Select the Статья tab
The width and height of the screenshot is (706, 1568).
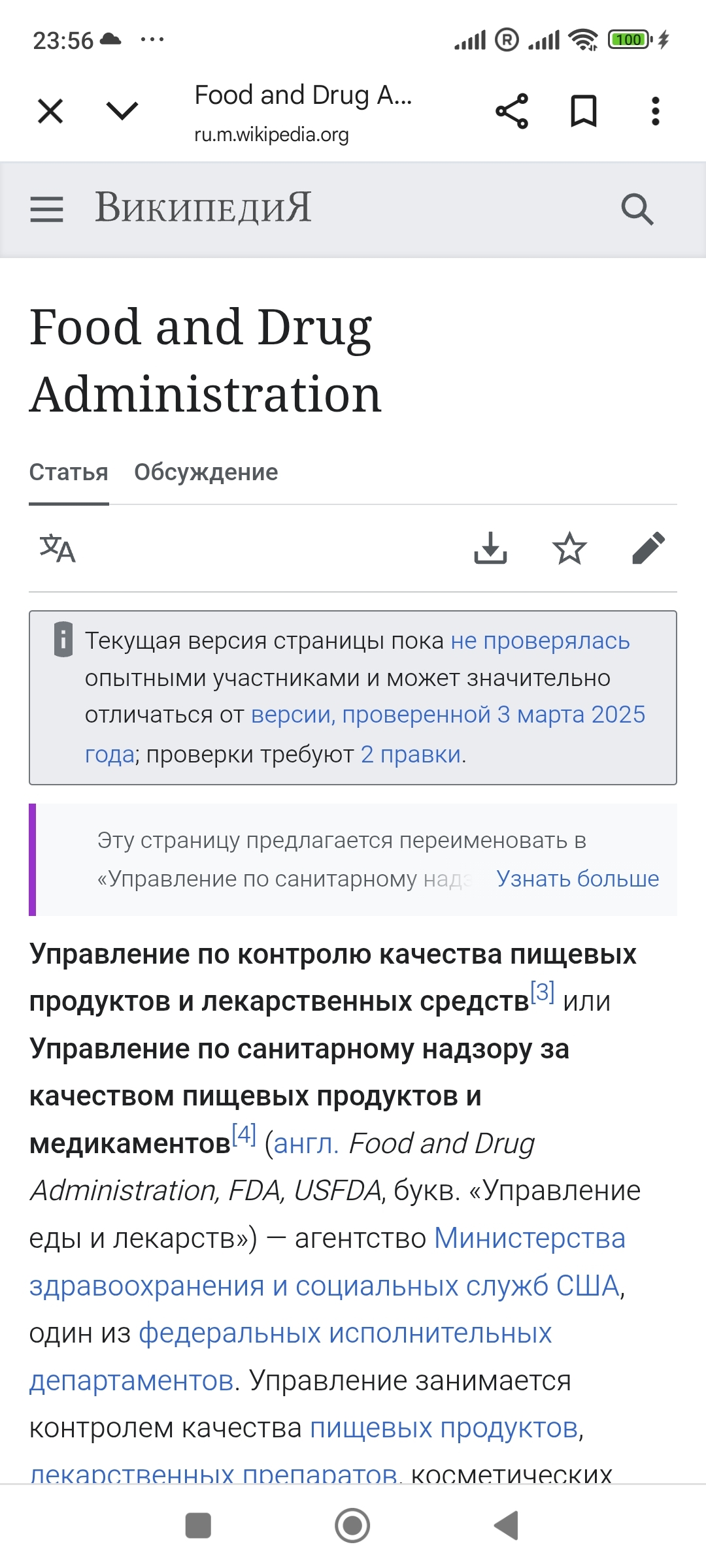69,472
